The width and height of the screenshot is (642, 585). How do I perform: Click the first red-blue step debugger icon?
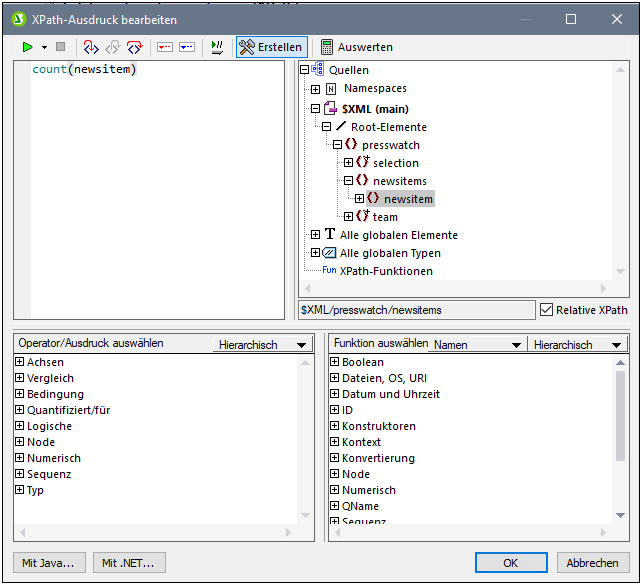91,47
